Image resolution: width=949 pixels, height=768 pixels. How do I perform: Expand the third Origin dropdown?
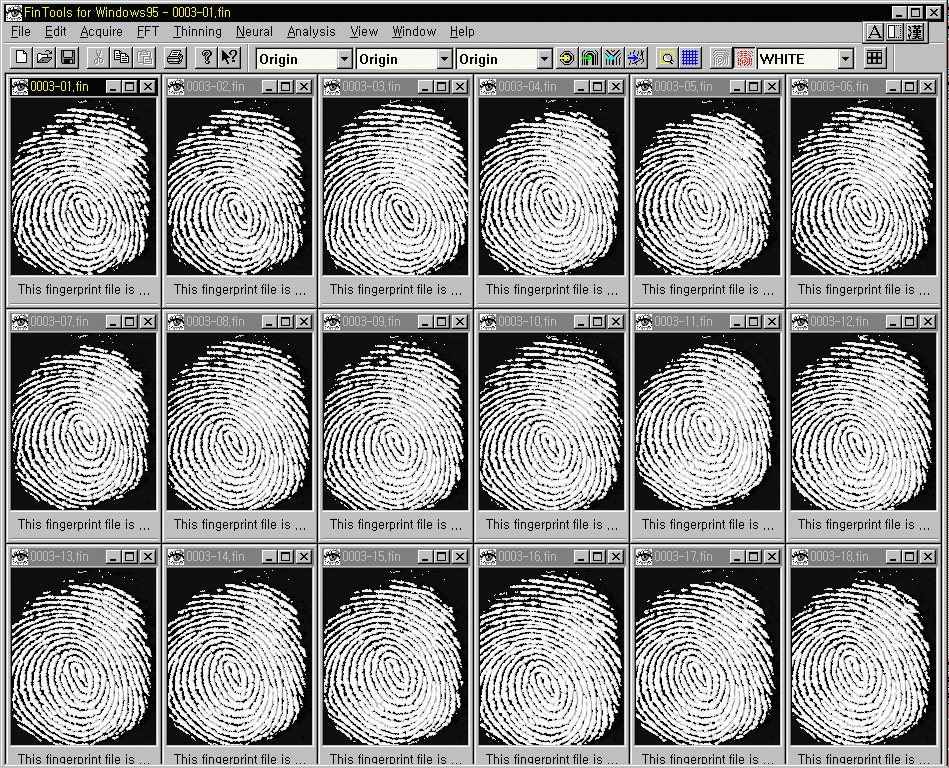pos(544,59)
